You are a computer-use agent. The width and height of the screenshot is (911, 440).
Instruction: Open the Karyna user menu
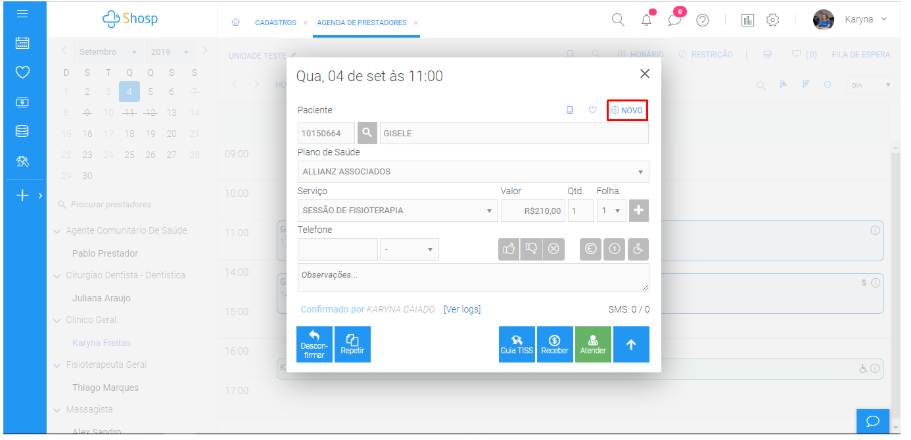coord(866,20)
